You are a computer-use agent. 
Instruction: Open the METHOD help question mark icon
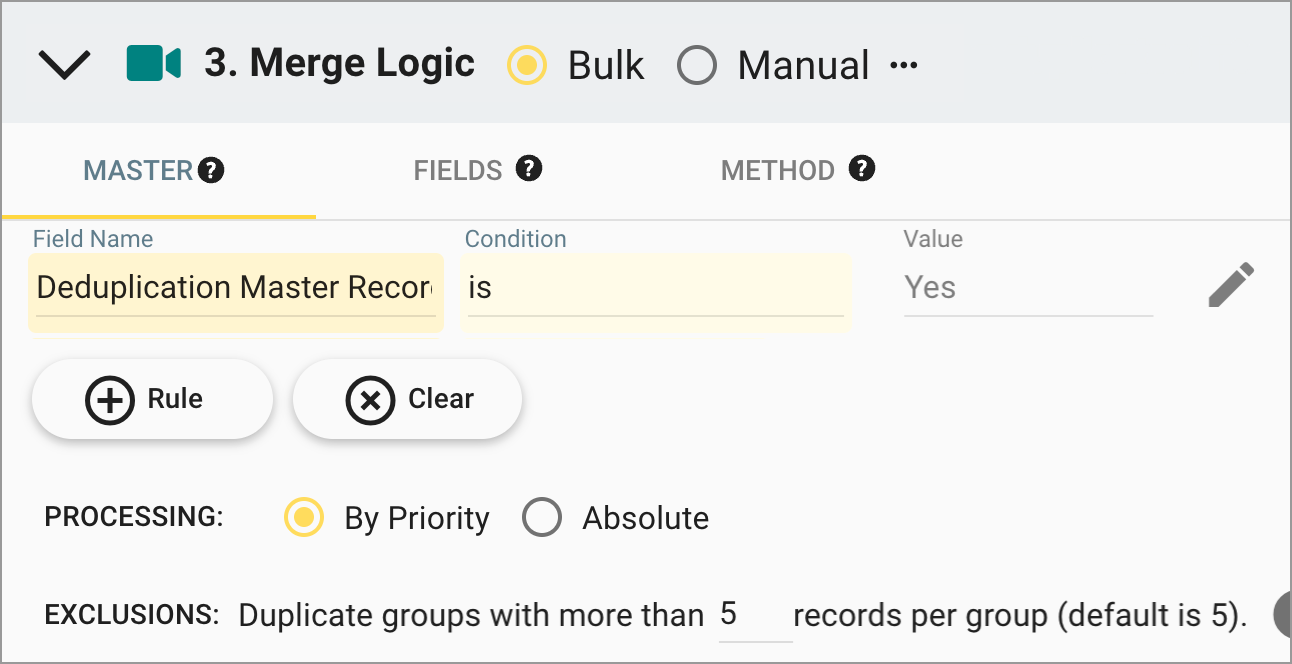coord(862,169)
